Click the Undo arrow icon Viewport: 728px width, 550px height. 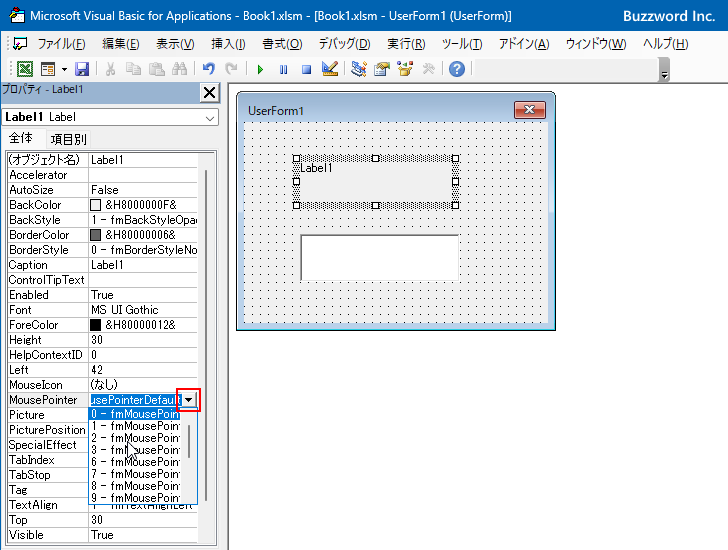pyautogui.click(x=208, y=69)
